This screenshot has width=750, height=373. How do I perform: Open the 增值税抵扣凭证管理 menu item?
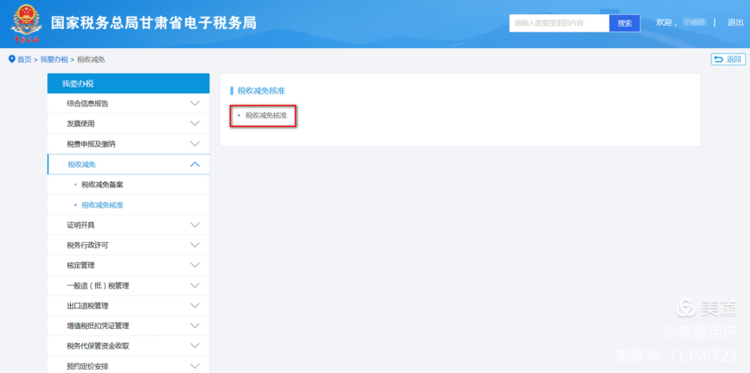128,326
